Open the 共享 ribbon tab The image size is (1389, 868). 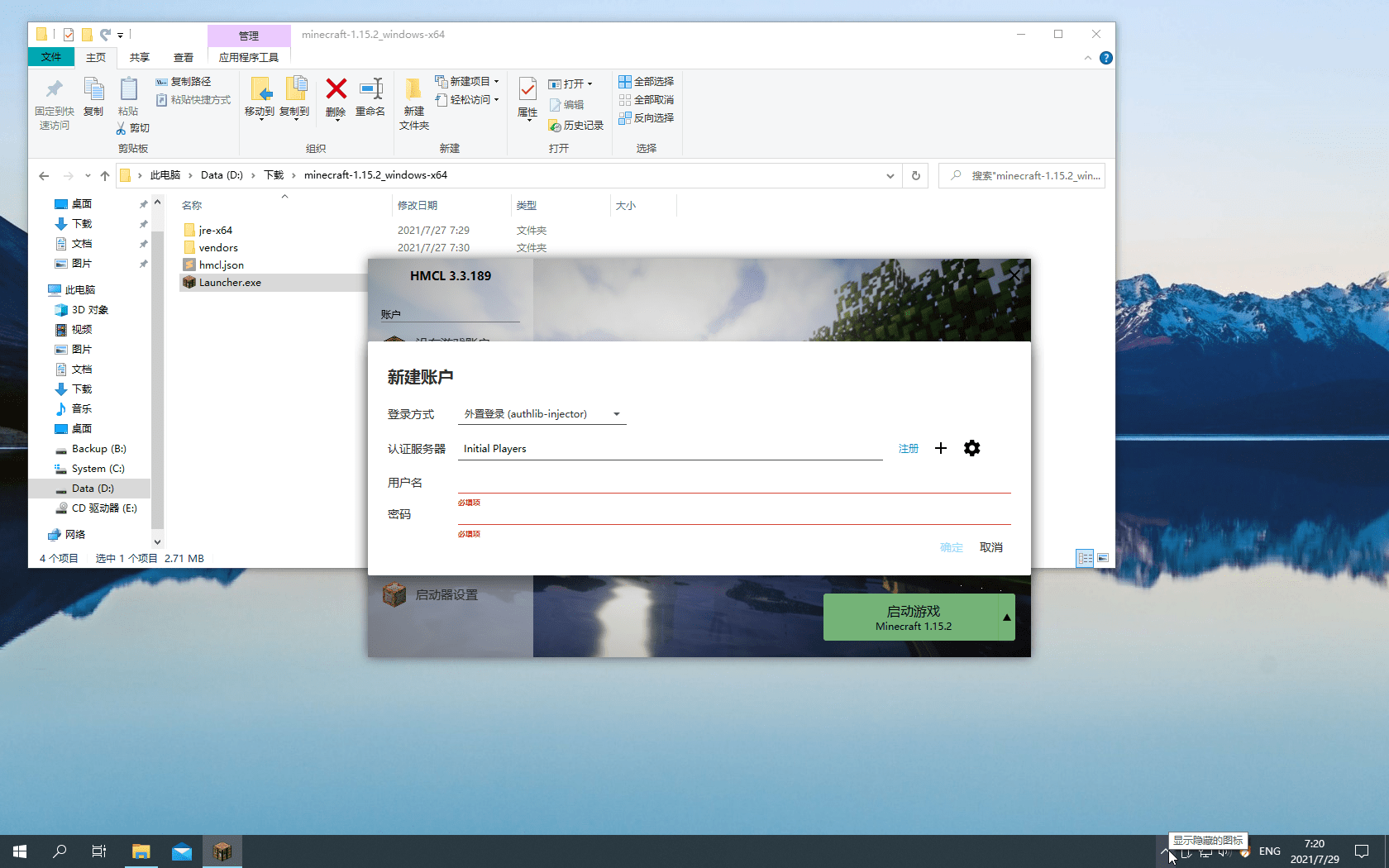click(139, 57)
